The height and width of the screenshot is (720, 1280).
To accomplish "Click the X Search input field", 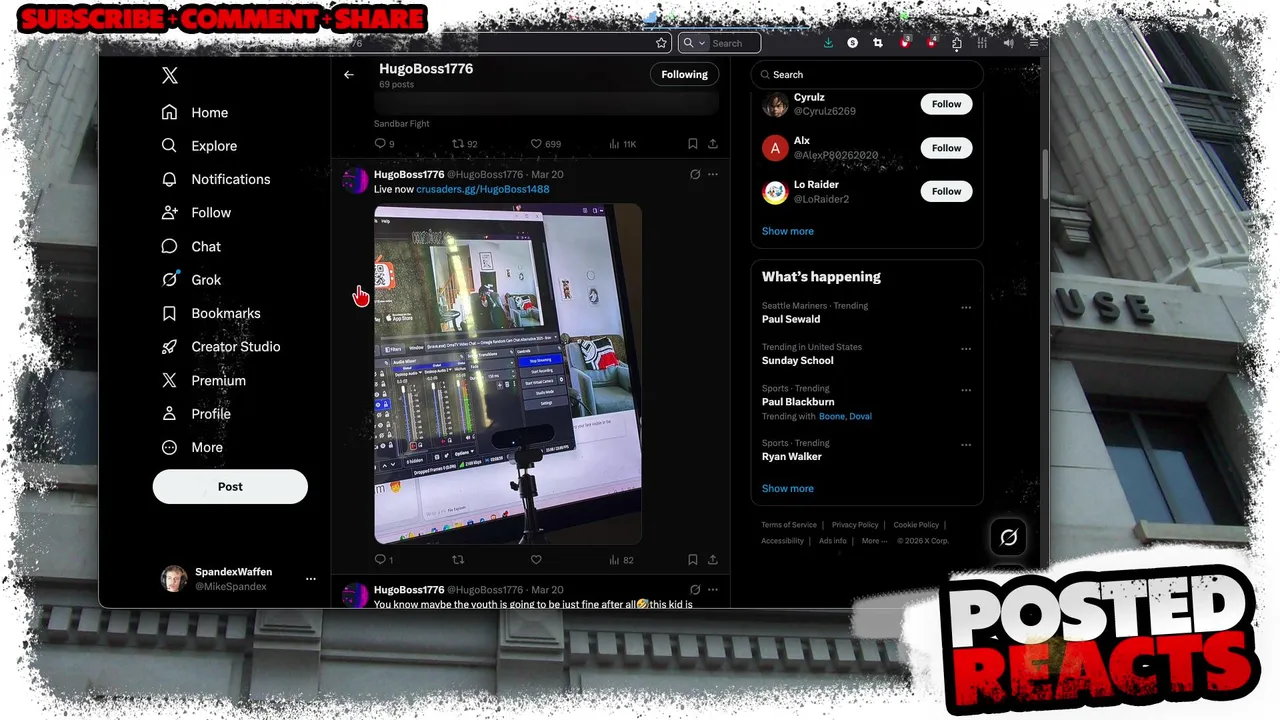I will point(867,75).
